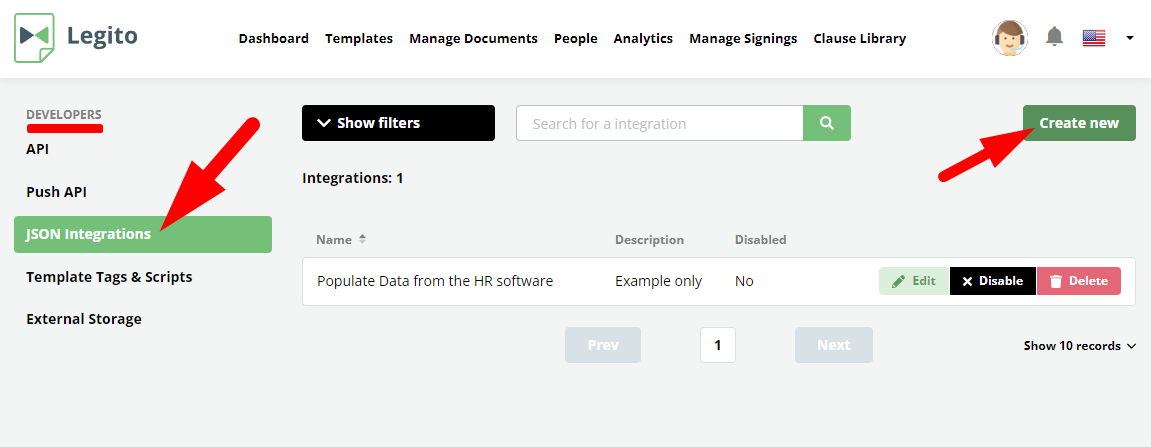Viewport: 1151px width, 447px height.
Task: Select Push API in the sidebar
Action: coord(57,192)
